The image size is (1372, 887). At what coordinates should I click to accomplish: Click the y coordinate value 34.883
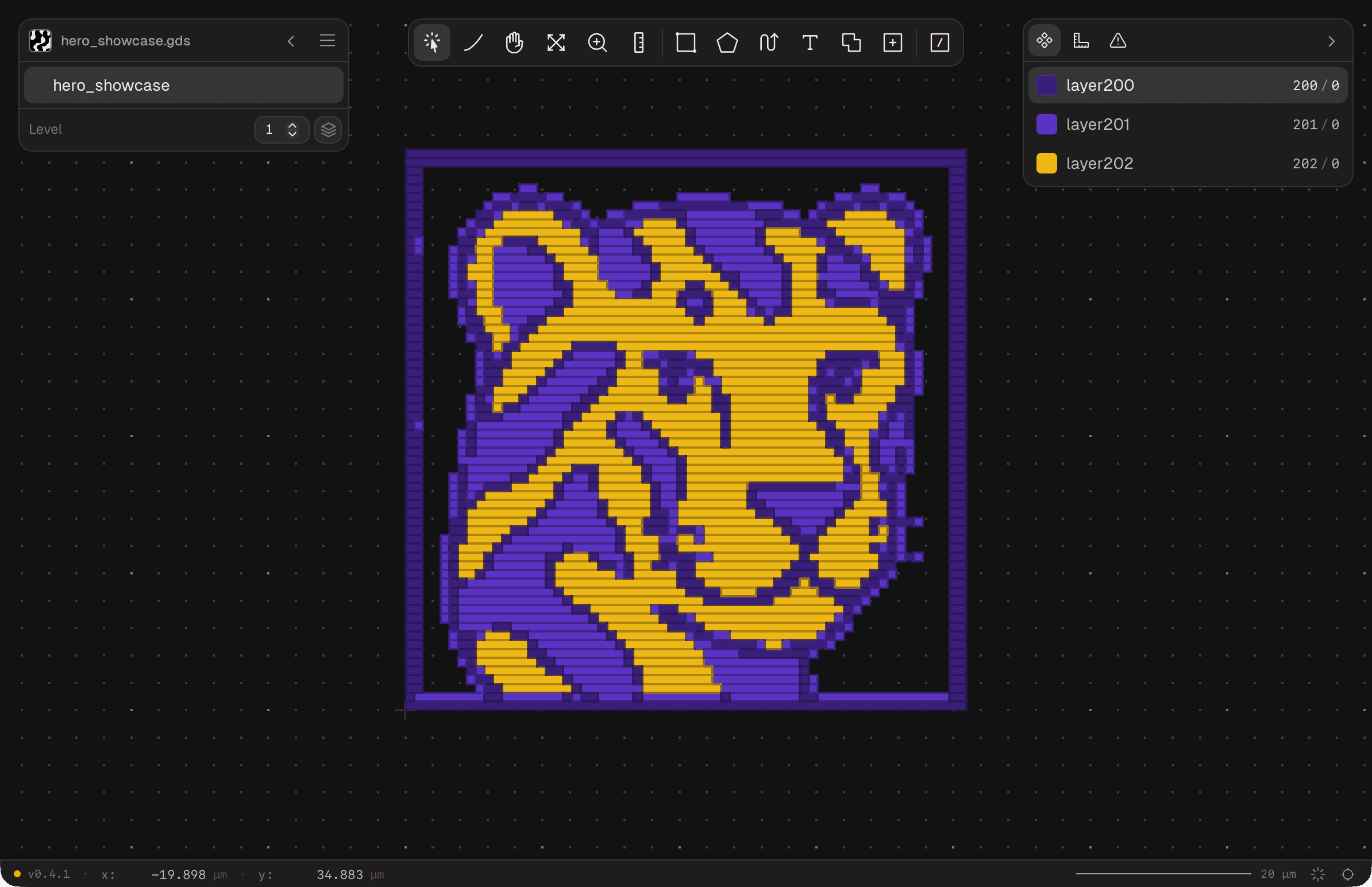pos(340,874)
